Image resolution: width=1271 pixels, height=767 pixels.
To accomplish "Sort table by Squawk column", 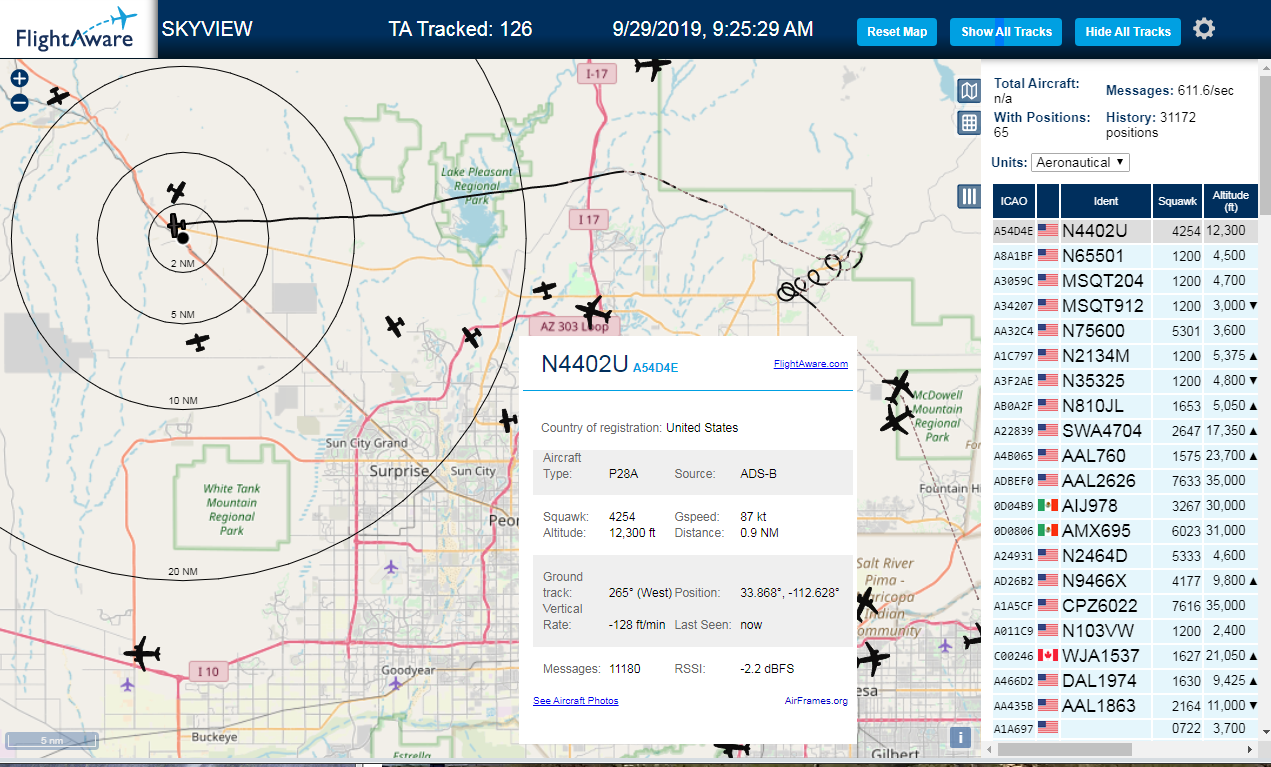I will (x=1177, y=201).
